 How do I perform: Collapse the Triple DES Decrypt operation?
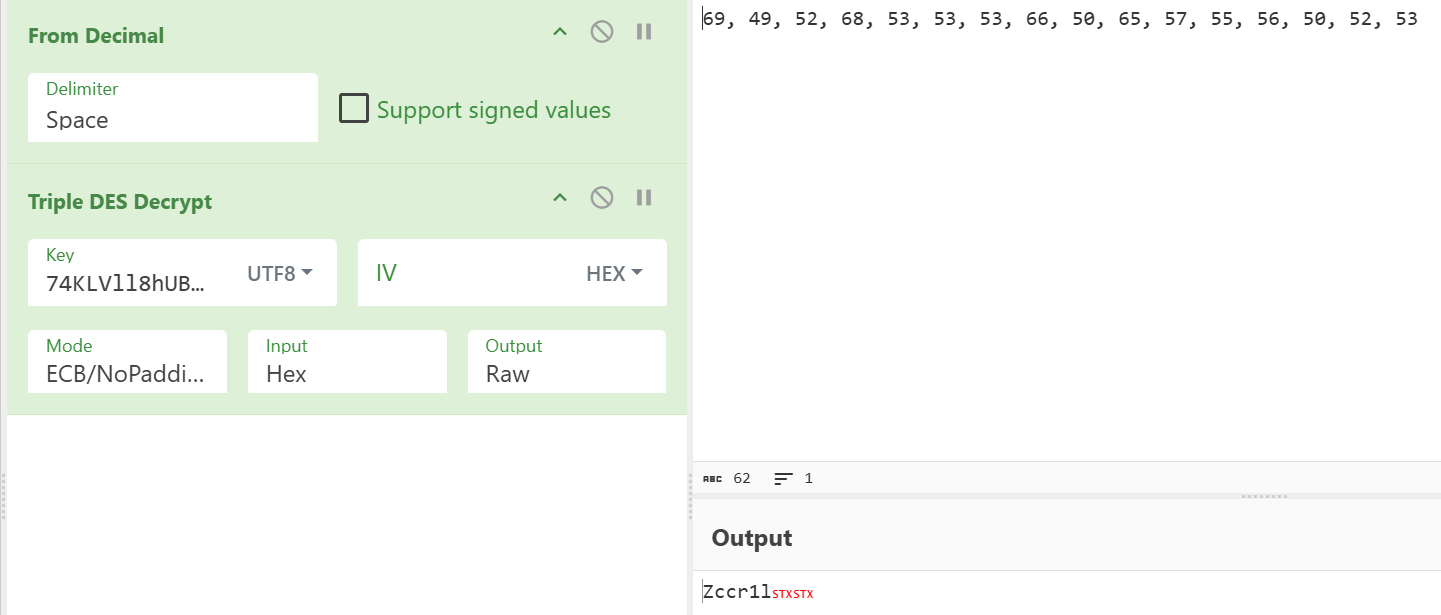tap(560, 198)
